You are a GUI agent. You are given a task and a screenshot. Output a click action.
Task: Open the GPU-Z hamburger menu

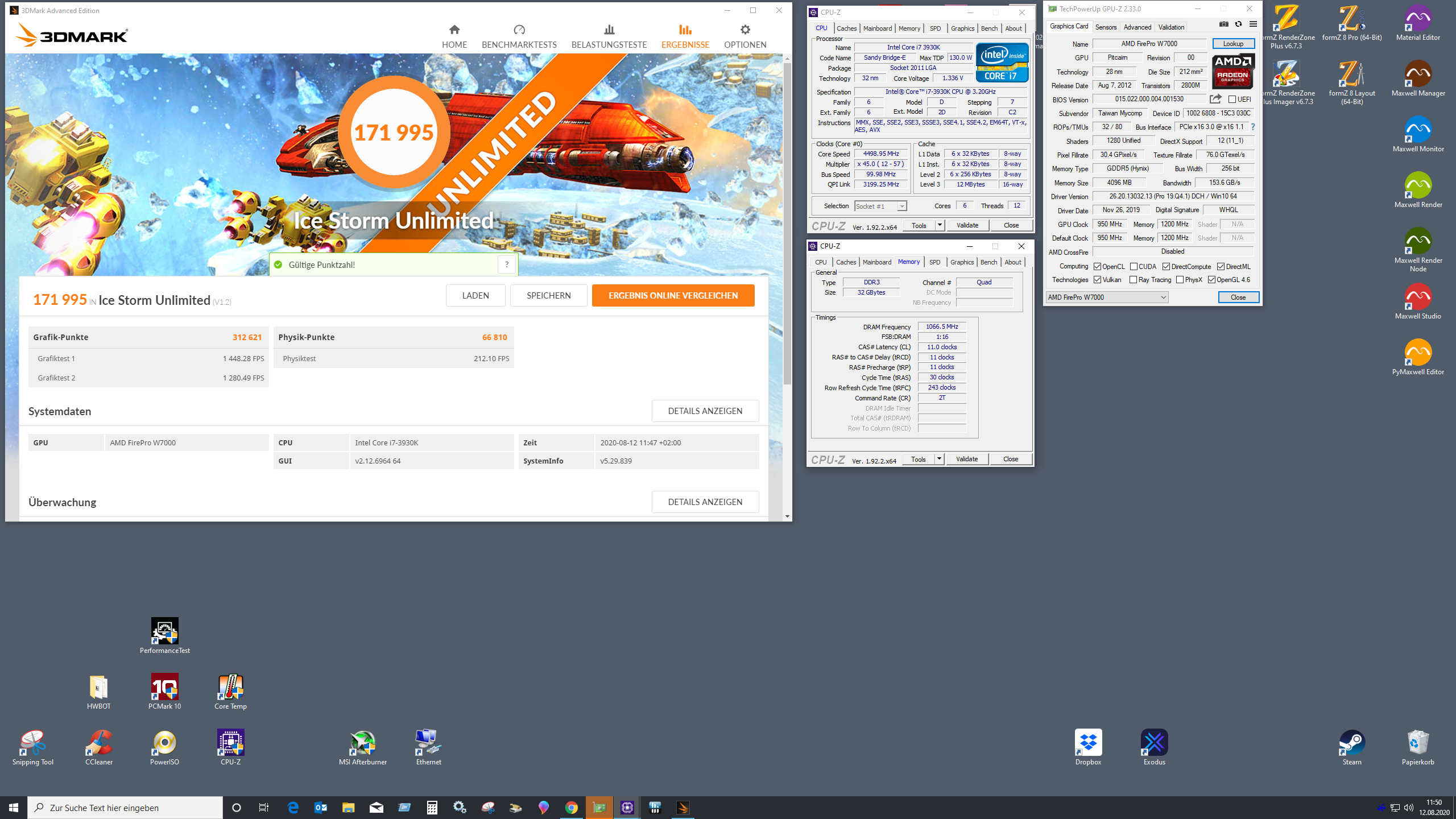point(1253,24)
